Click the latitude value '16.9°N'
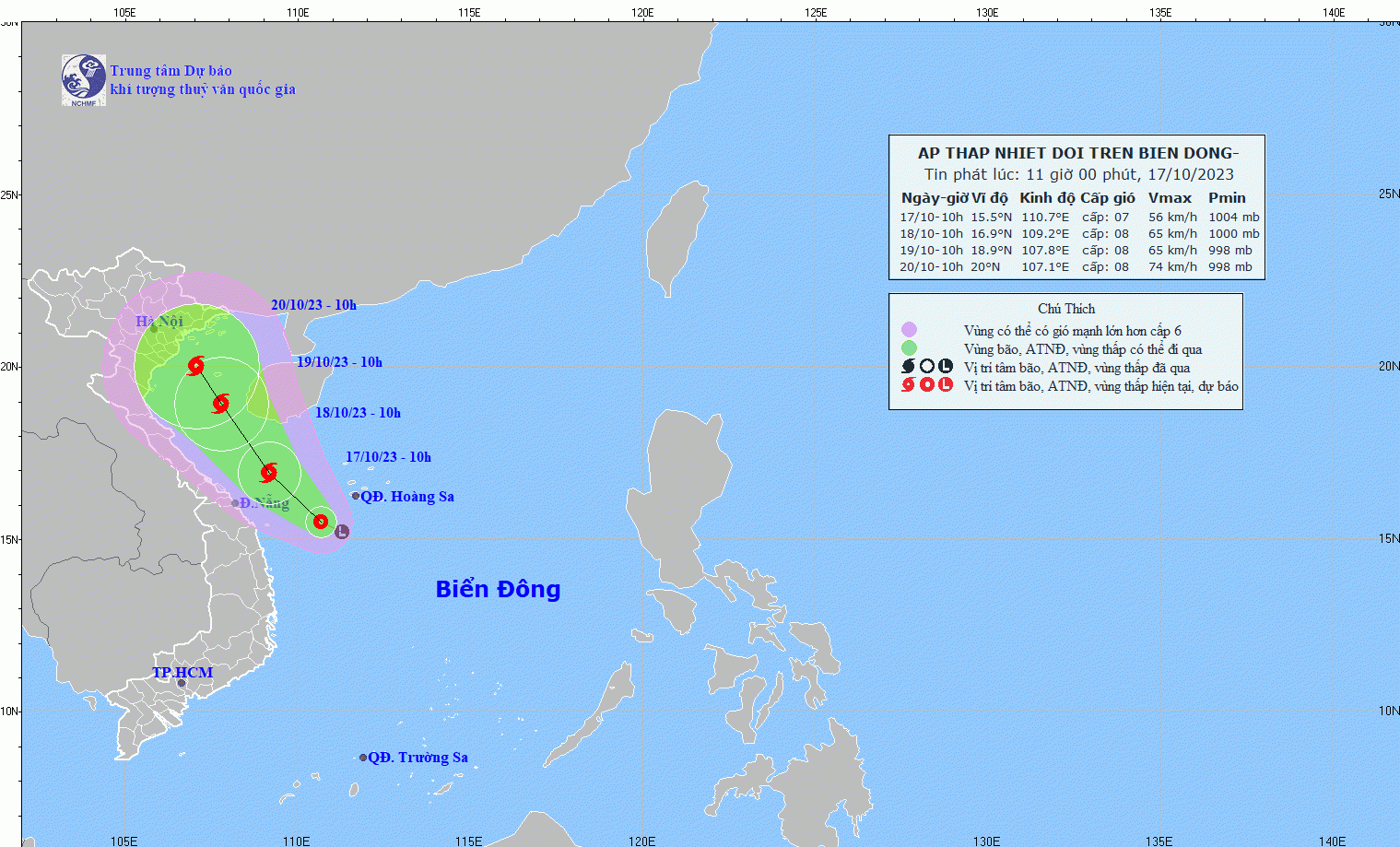Viewport: 1400px width, 847px height. click(x=991, y=234)
